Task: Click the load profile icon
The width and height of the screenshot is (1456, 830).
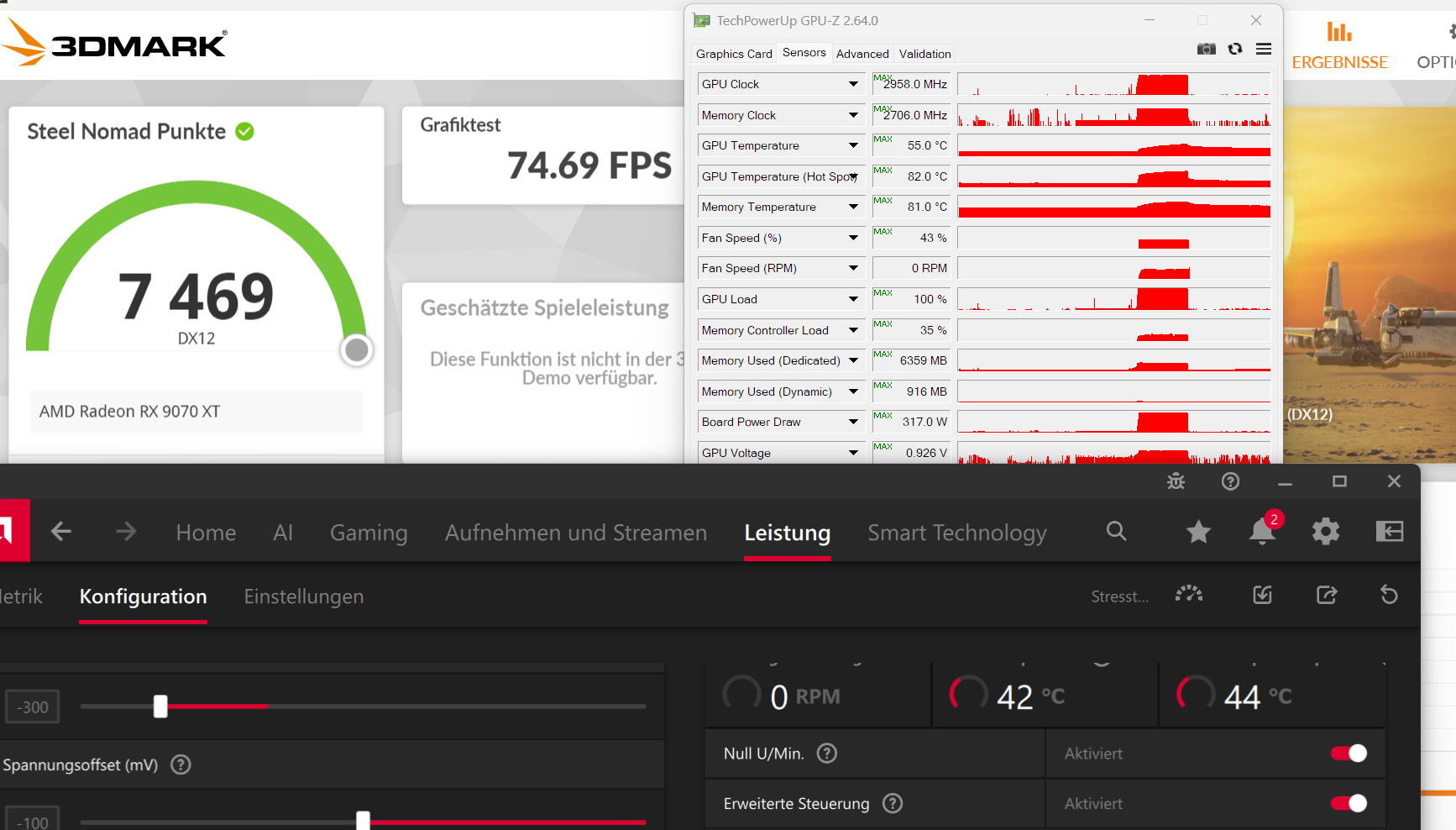Action: 1262,595
